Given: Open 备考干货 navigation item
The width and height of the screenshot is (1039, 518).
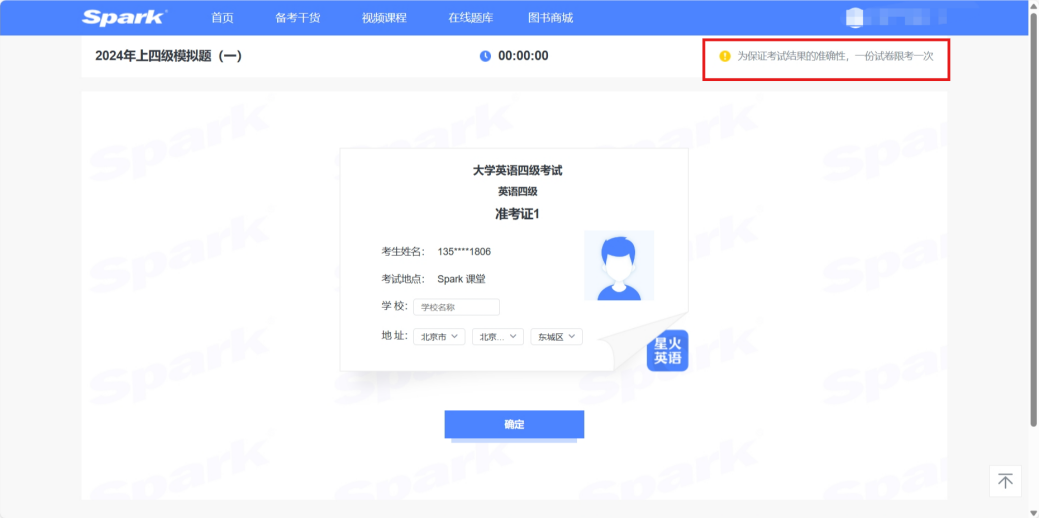Looking at the screenshot, I should pyautogui.click(x=298, y=18).
